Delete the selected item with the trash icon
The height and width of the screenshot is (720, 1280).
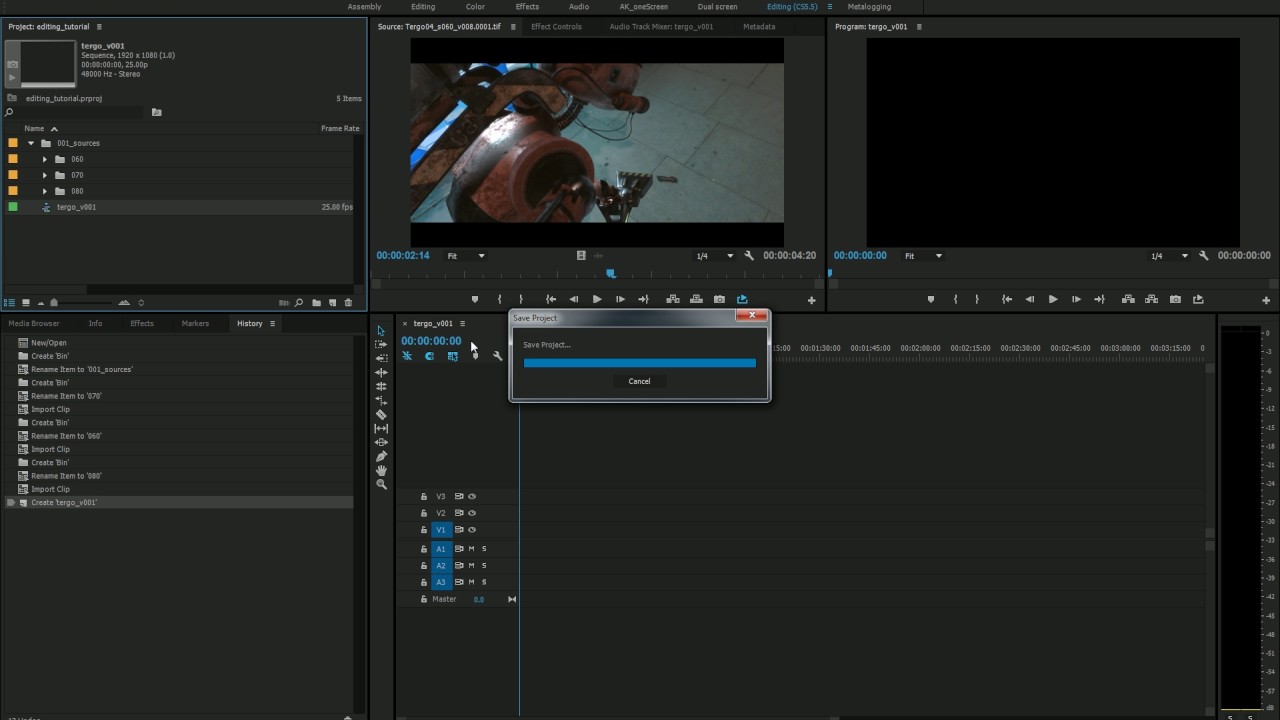tap(348, 302)
